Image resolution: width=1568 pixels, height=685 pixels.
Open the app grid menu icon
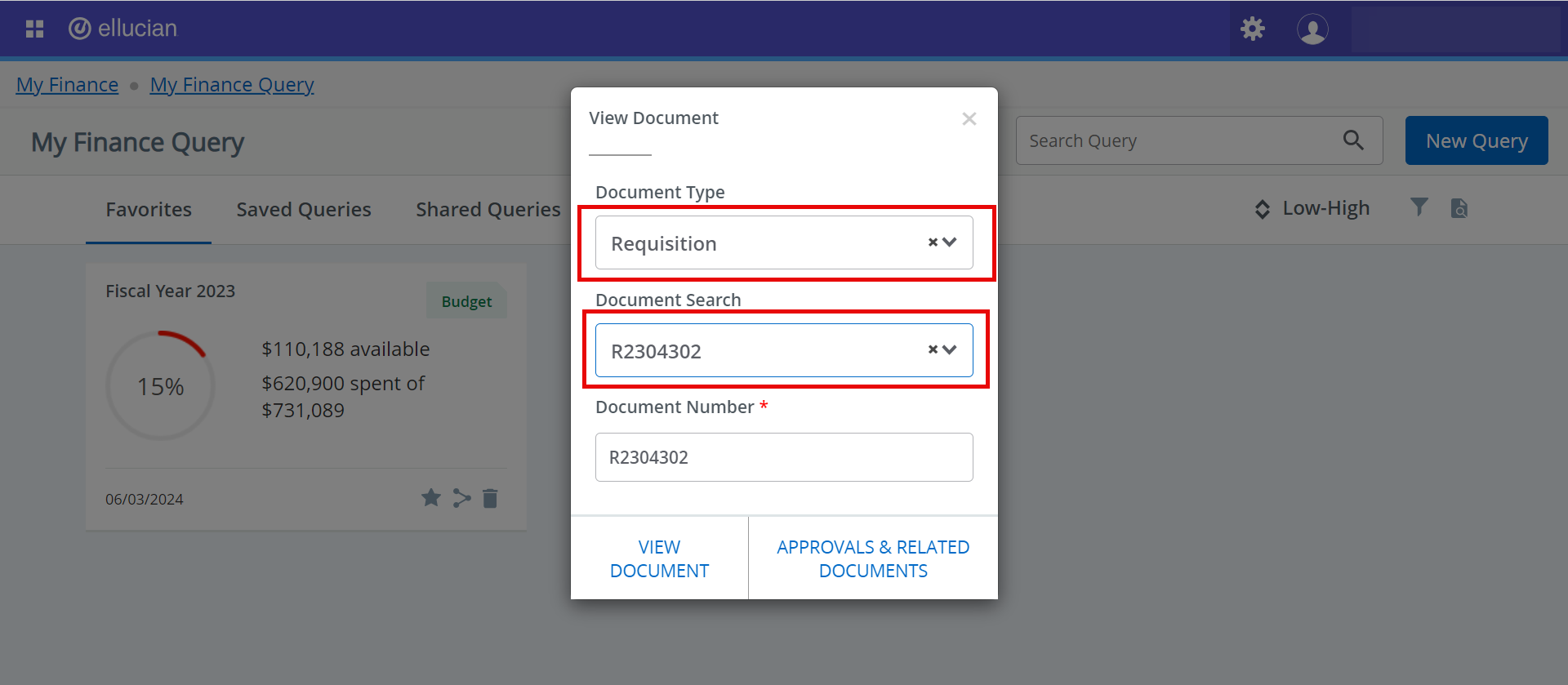click(x=34, y=29)
